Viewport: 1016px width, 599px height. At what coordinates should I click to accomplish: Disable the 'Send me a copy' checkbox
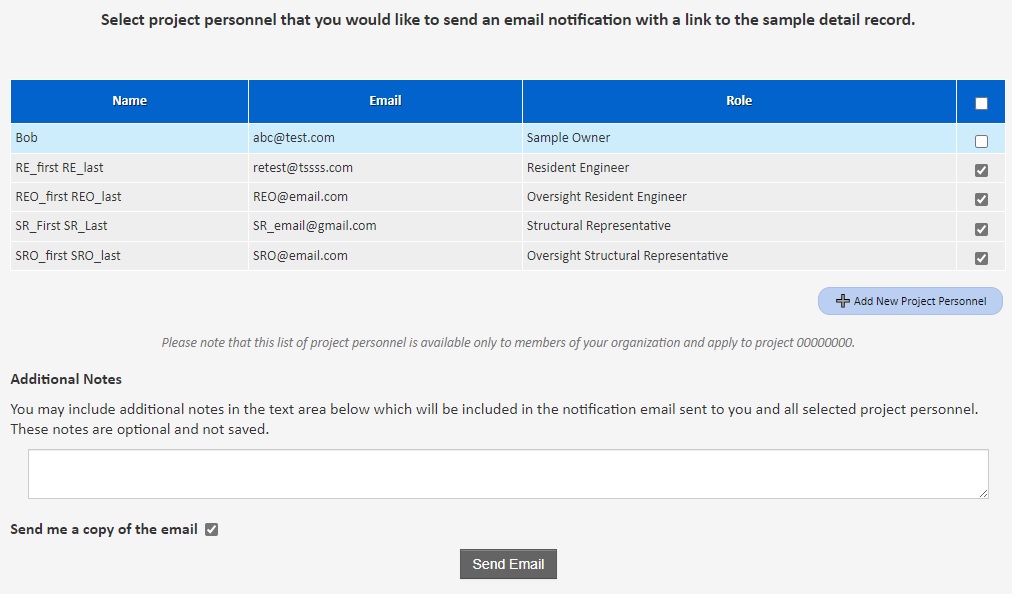point(211,530)
